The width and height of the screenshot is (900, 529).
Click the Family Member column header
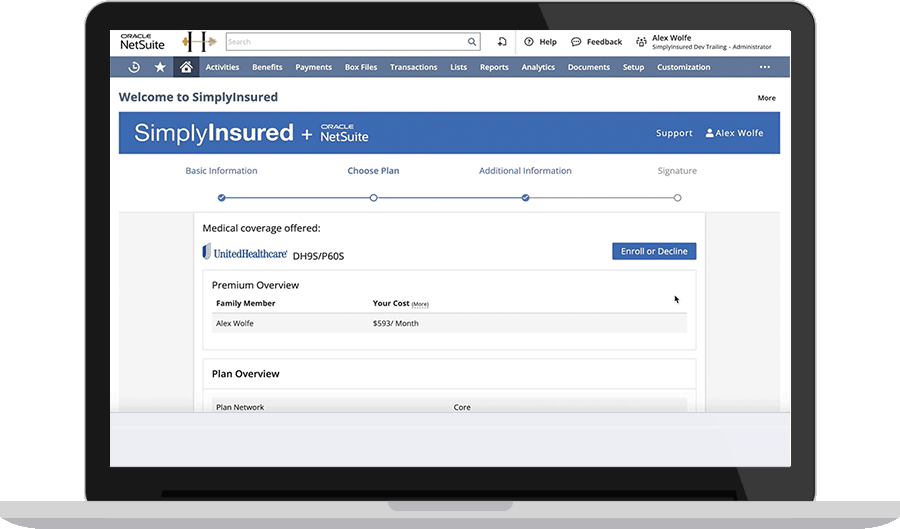pos(246,304)
